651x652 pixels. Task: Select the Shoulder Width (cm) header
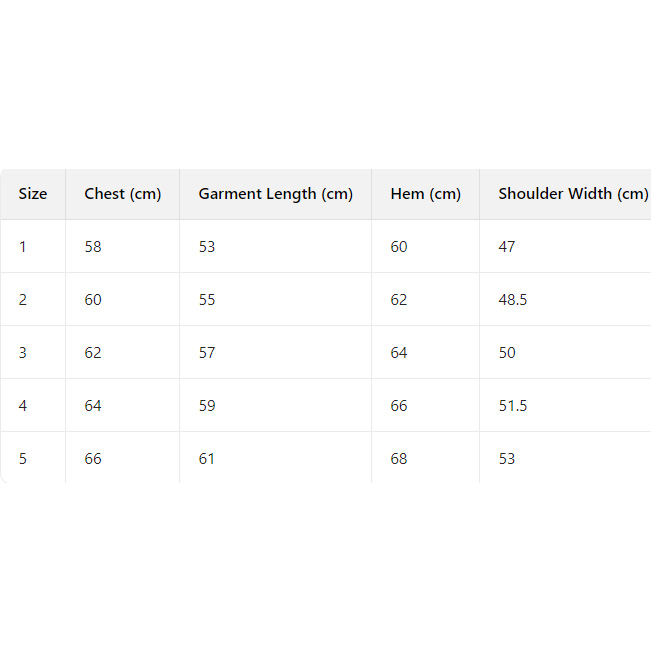point(573,194)
